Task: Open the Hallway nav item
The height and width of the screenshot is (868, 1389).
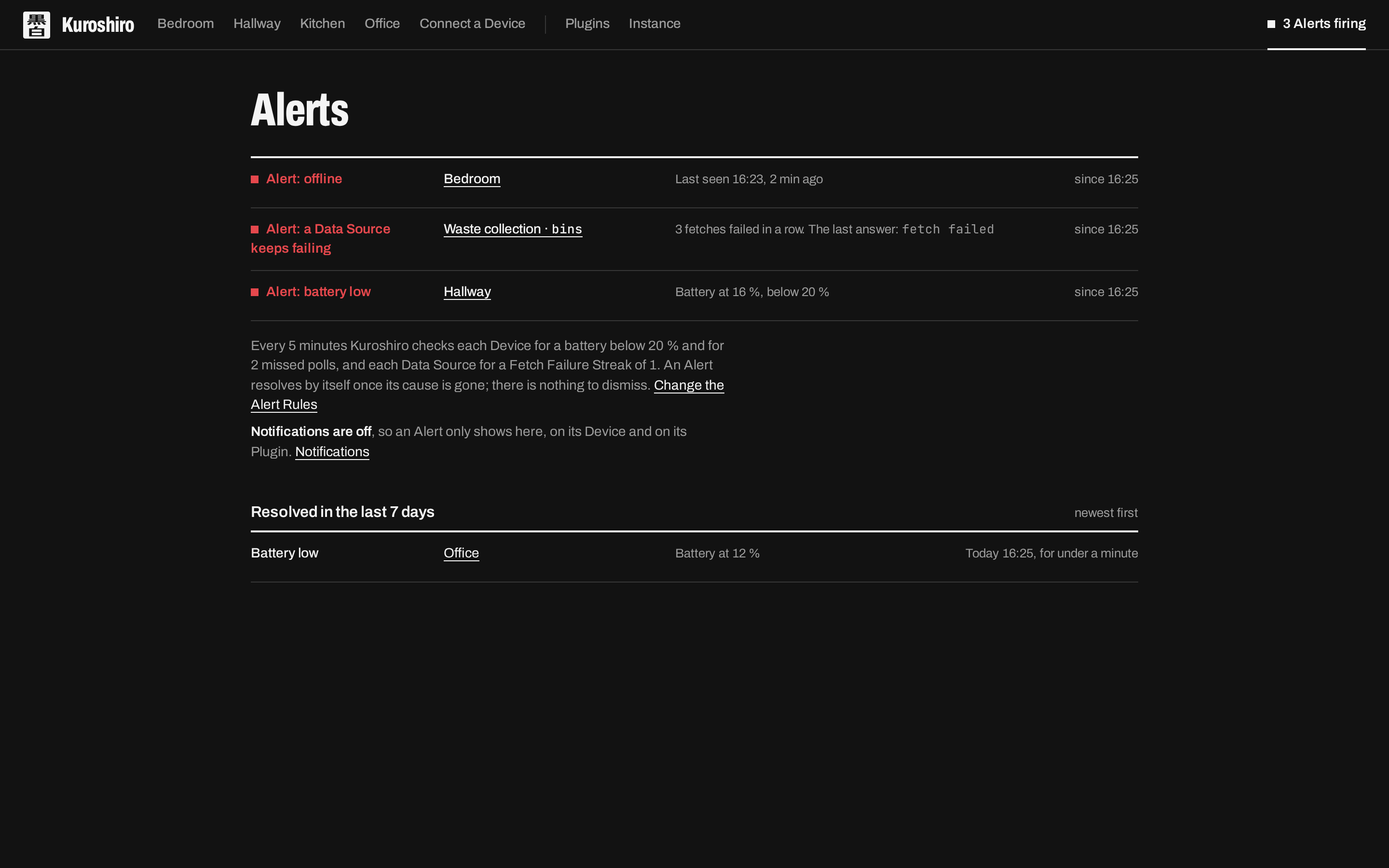Action: coord(257,24)
